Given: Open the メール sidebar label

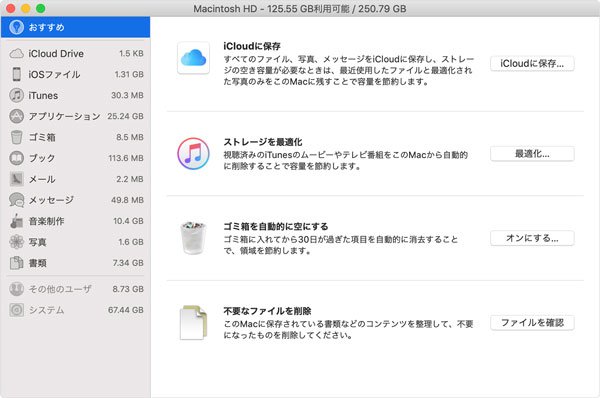Looking at the screenshot, I should tap(42, 179).
